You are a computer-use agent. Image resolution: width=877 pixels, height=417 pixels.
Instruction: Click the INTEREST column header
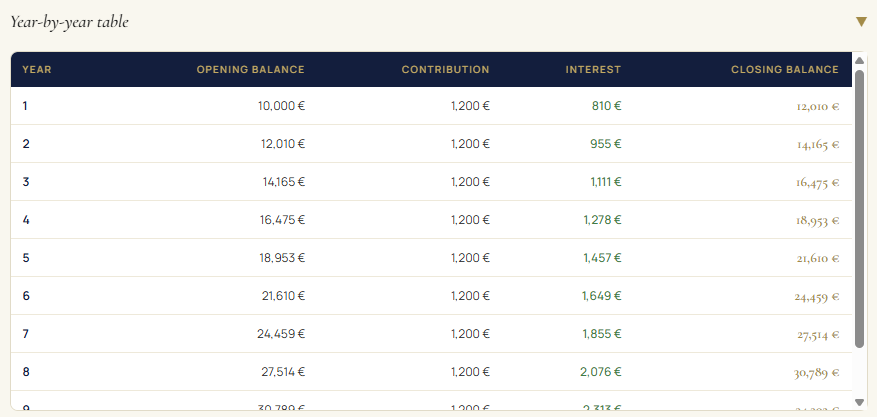click(x=593, y=70)
